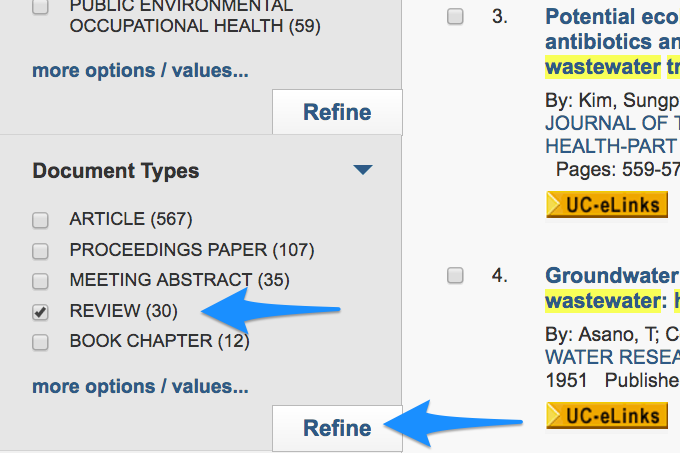Collapse the Document Types section arrow

[x=363, y=169]
